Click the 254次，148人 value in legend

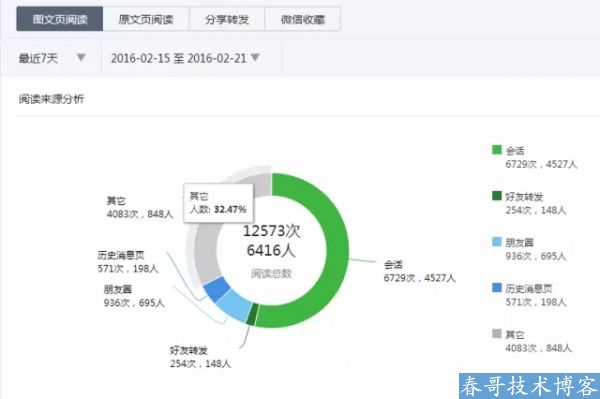click(x=536, y=210)
